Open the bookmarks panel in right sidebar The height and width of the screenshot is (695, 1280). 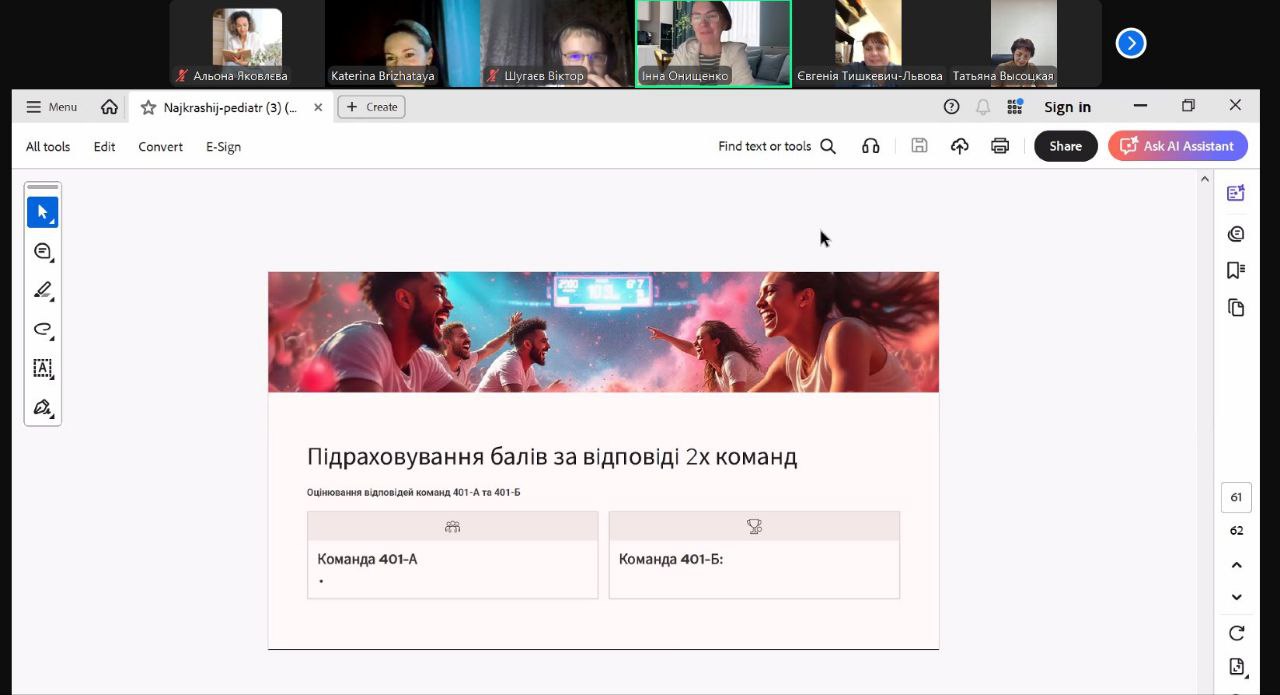[1236, 270]
